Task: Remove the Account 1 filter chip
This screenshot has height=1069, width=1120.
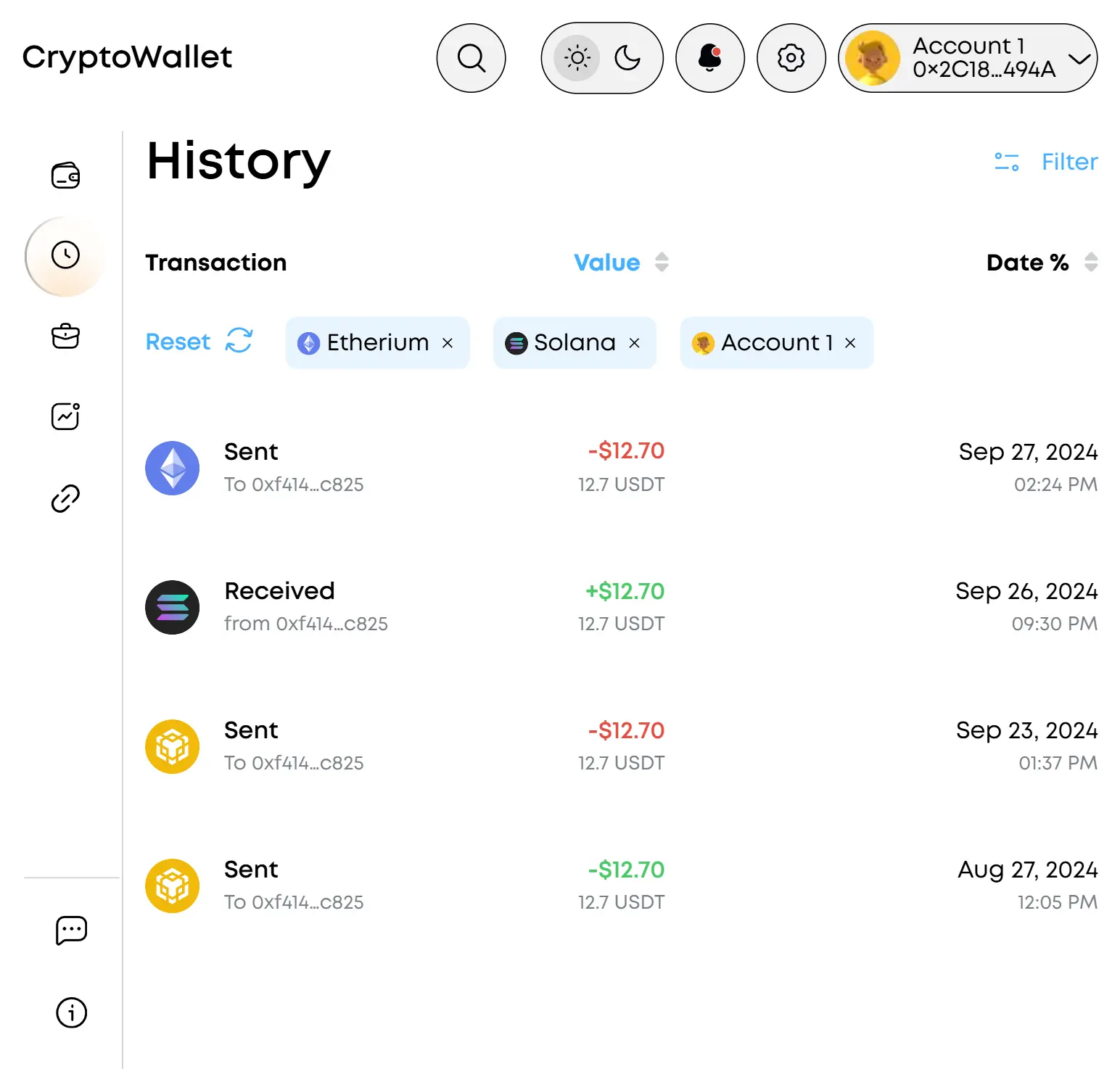Action: tap(850, 343)
